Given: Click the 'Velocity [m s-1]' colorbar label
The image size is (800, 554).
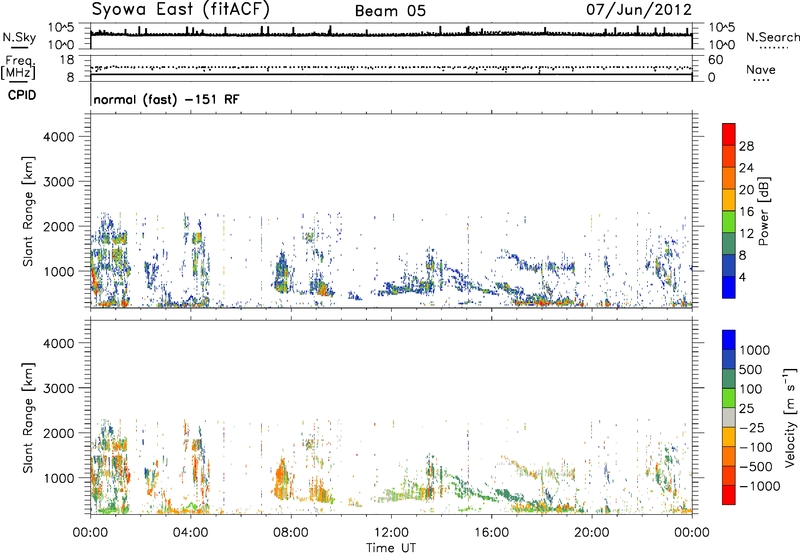Looking at the screenshot, I should [x=790, y=417].
